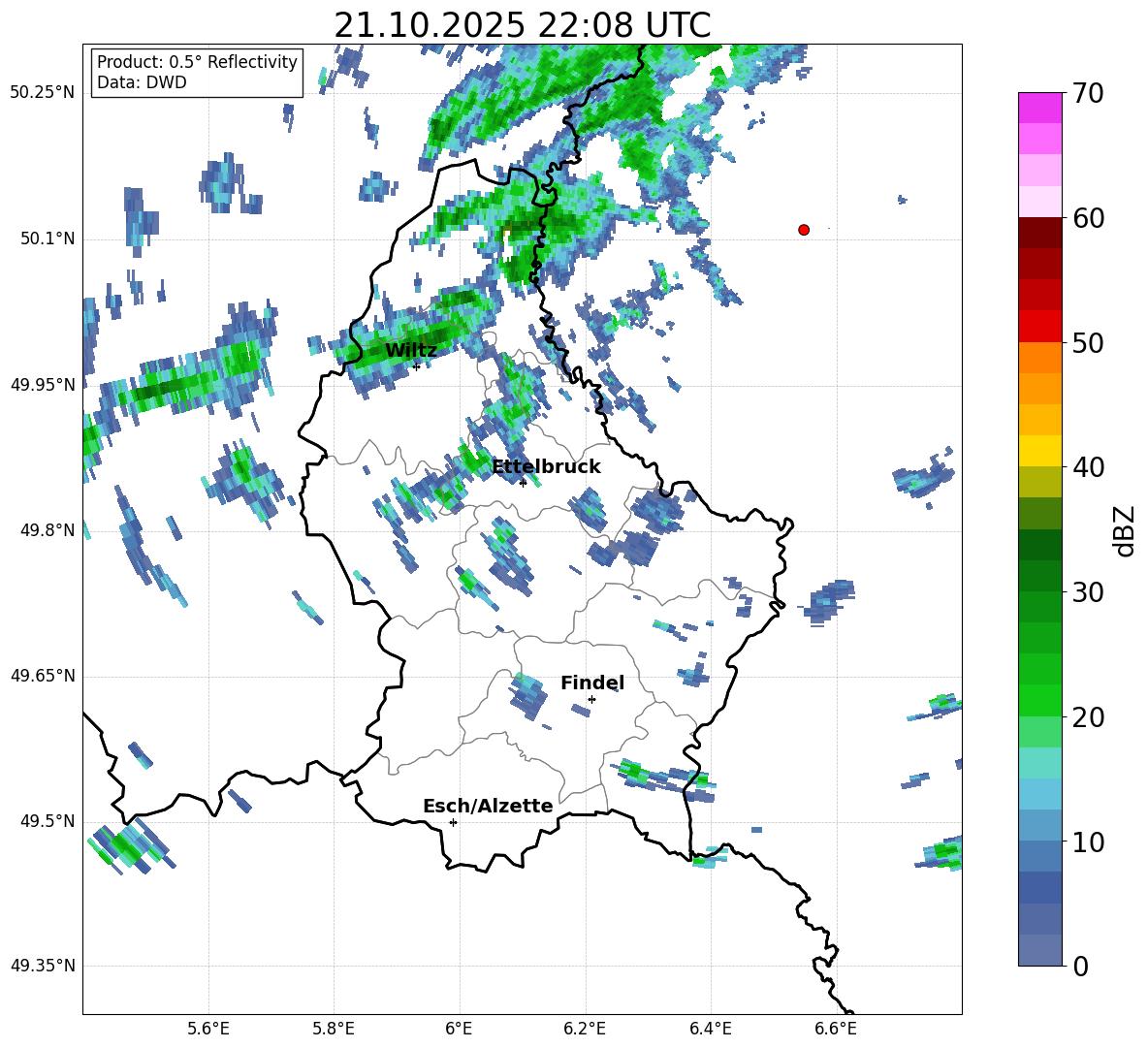The width and height of the screenshot is (1148, 1048).
Task: Click the Findel station cross marker
Action: (x=591, y=700)
